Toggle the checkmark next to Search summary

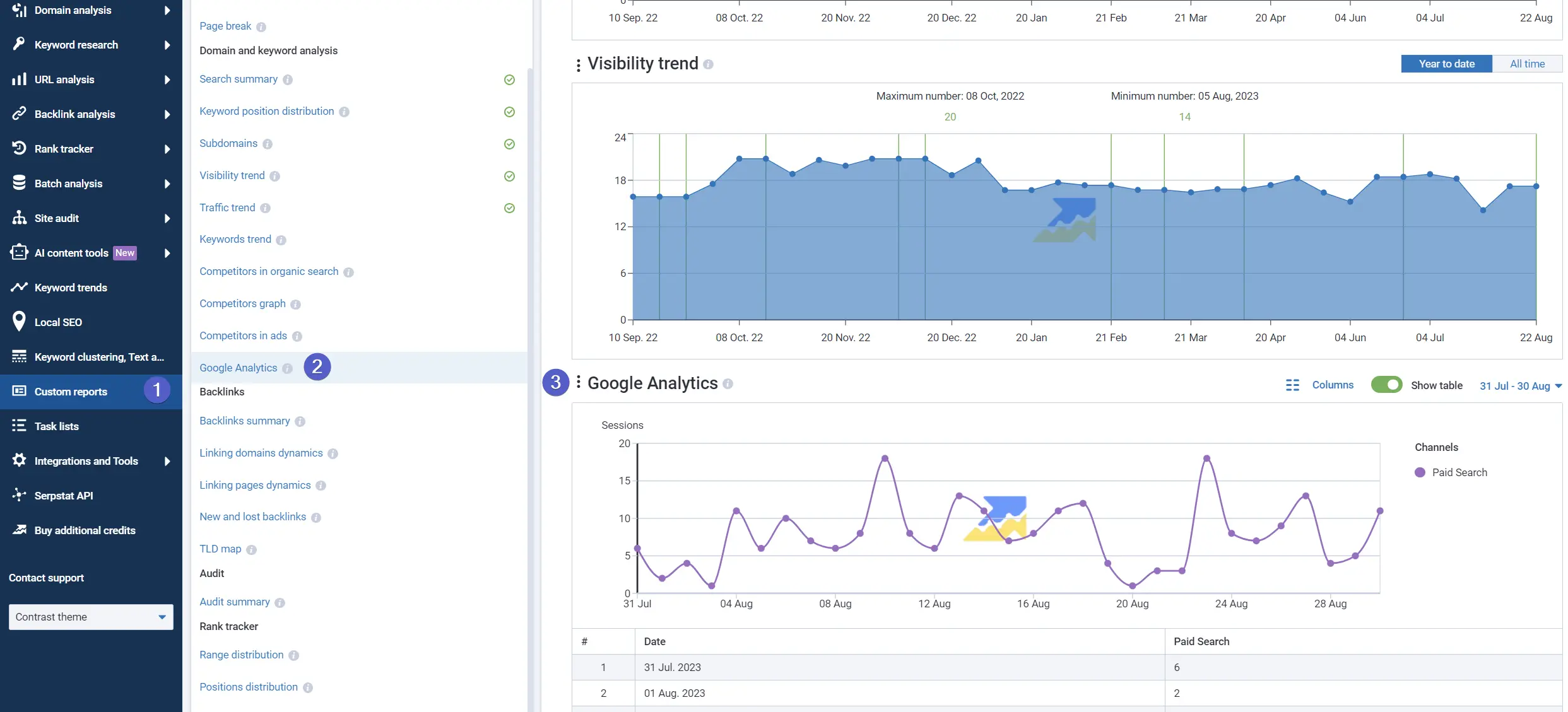(x=509, y=80)
